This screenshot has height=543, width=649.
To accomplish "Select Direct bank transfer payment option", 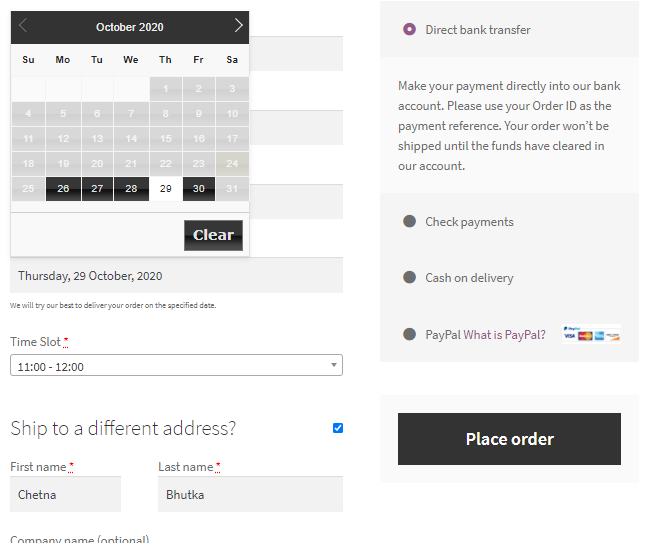I will pyautogui.click(x=409, y=30).
